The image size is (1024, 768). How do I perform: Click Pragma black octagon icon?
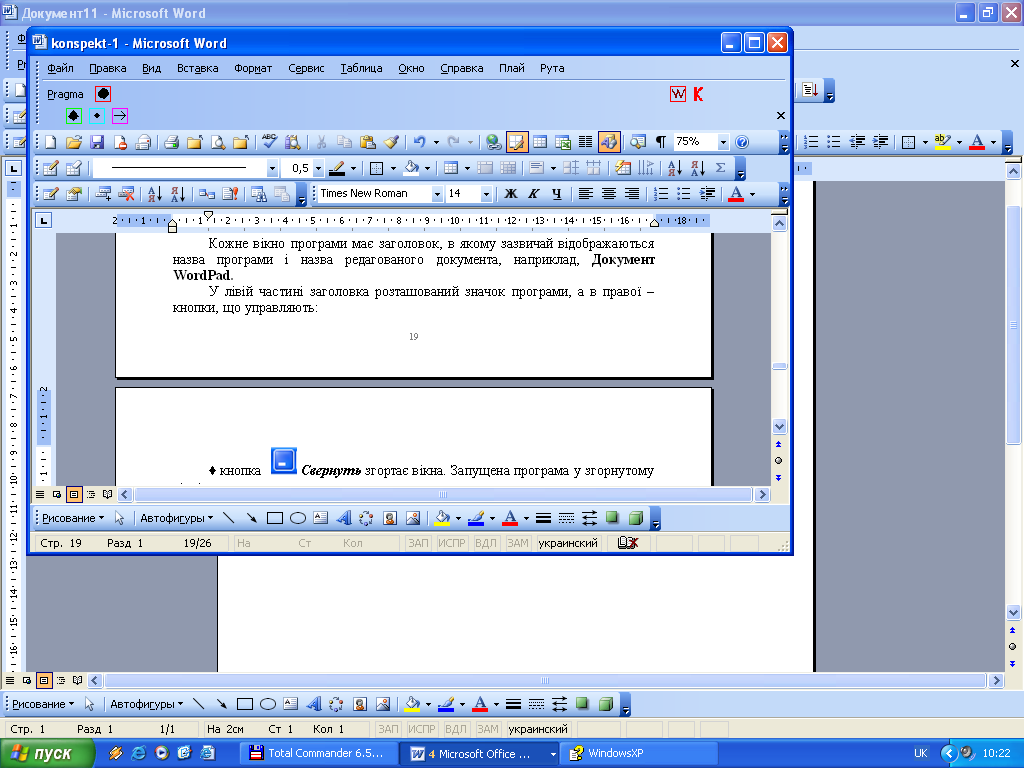[103, 93]
